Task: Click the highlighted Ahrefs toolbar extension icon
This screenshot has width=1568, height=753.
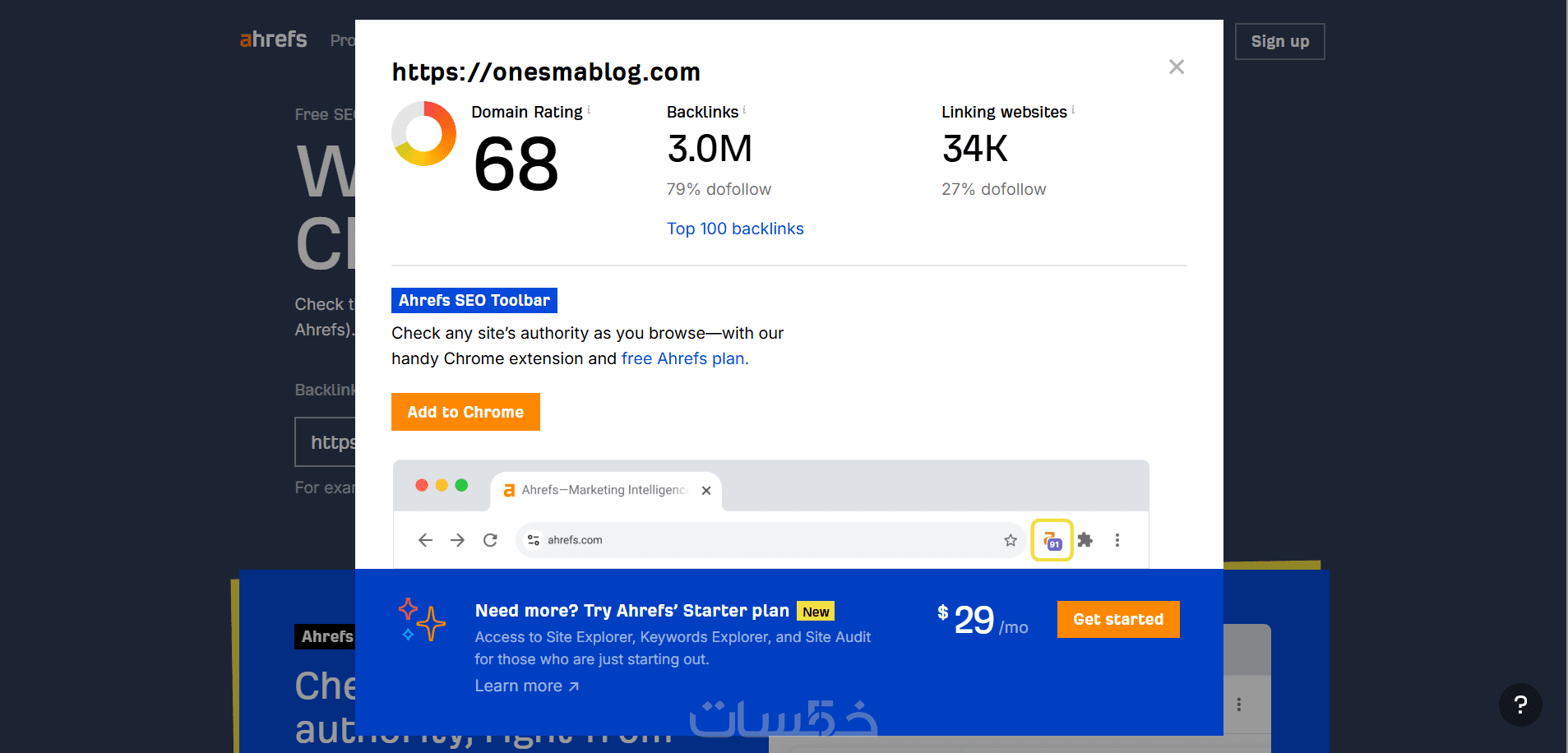Action: point(1052,540)
